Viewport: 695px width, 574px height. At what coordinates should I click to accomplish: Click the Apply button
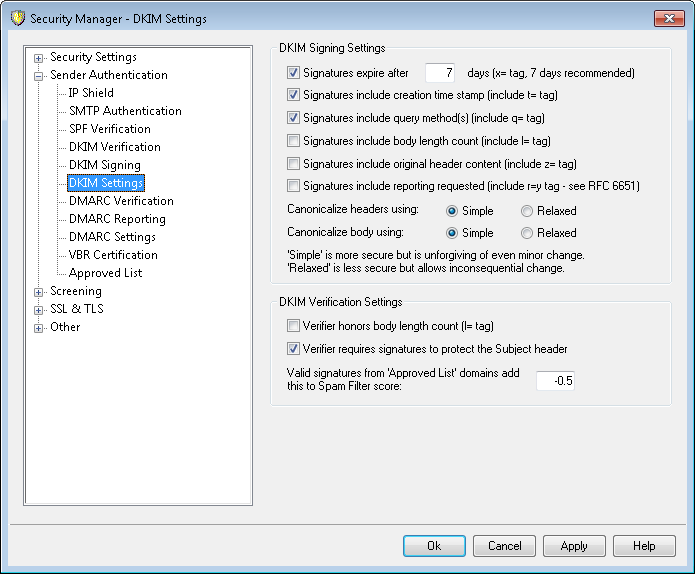pos(574,546)
